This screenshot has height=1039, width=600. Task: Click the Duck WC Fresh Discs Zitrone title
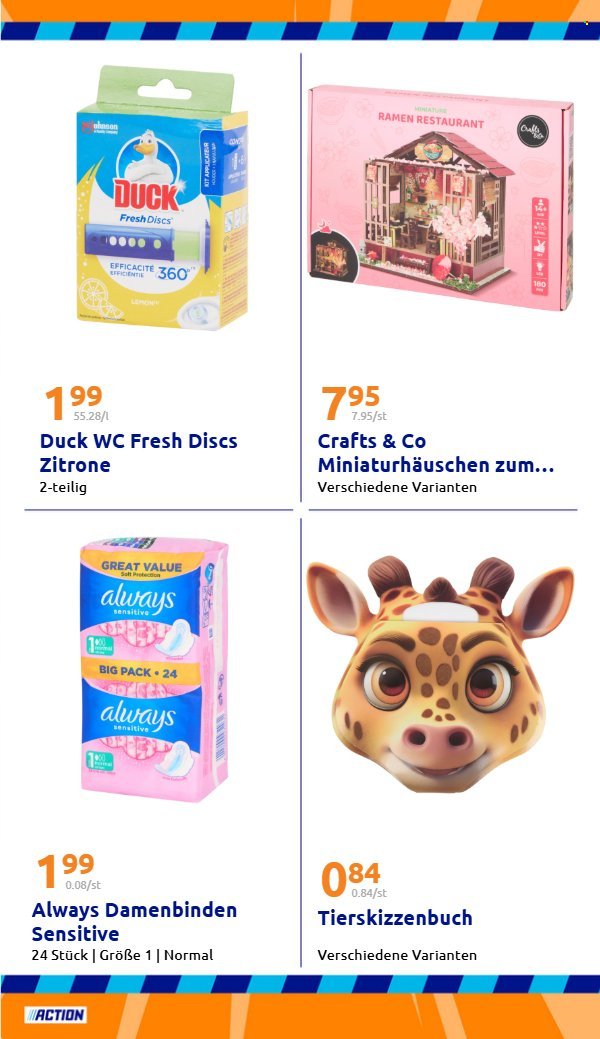point(139,453)
